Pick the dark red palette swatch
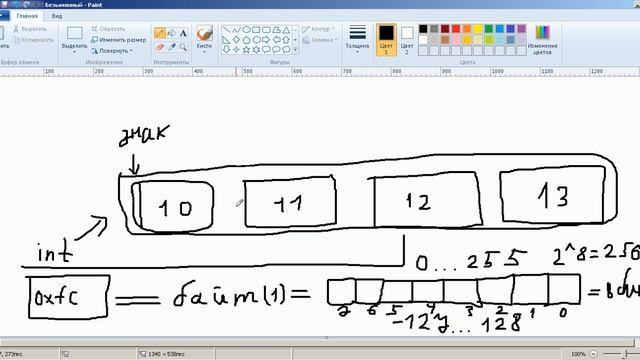This screenshot has width=640, height=360. click(445, 29)
